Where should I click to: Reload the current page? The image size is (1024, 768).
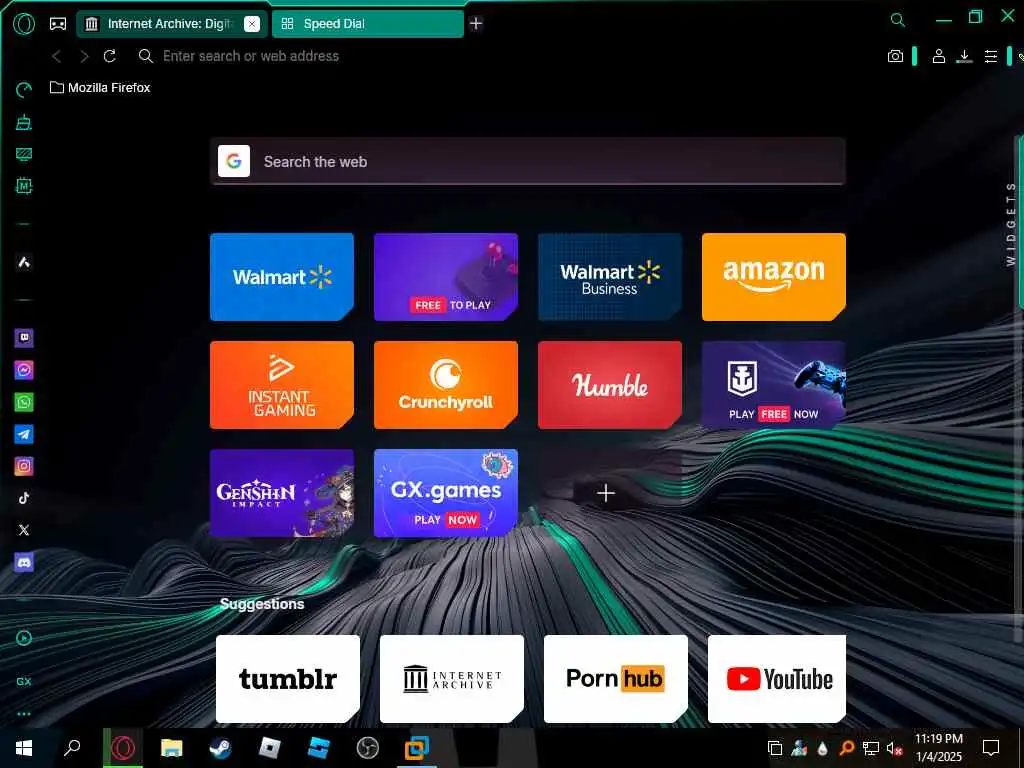(110, 56)
